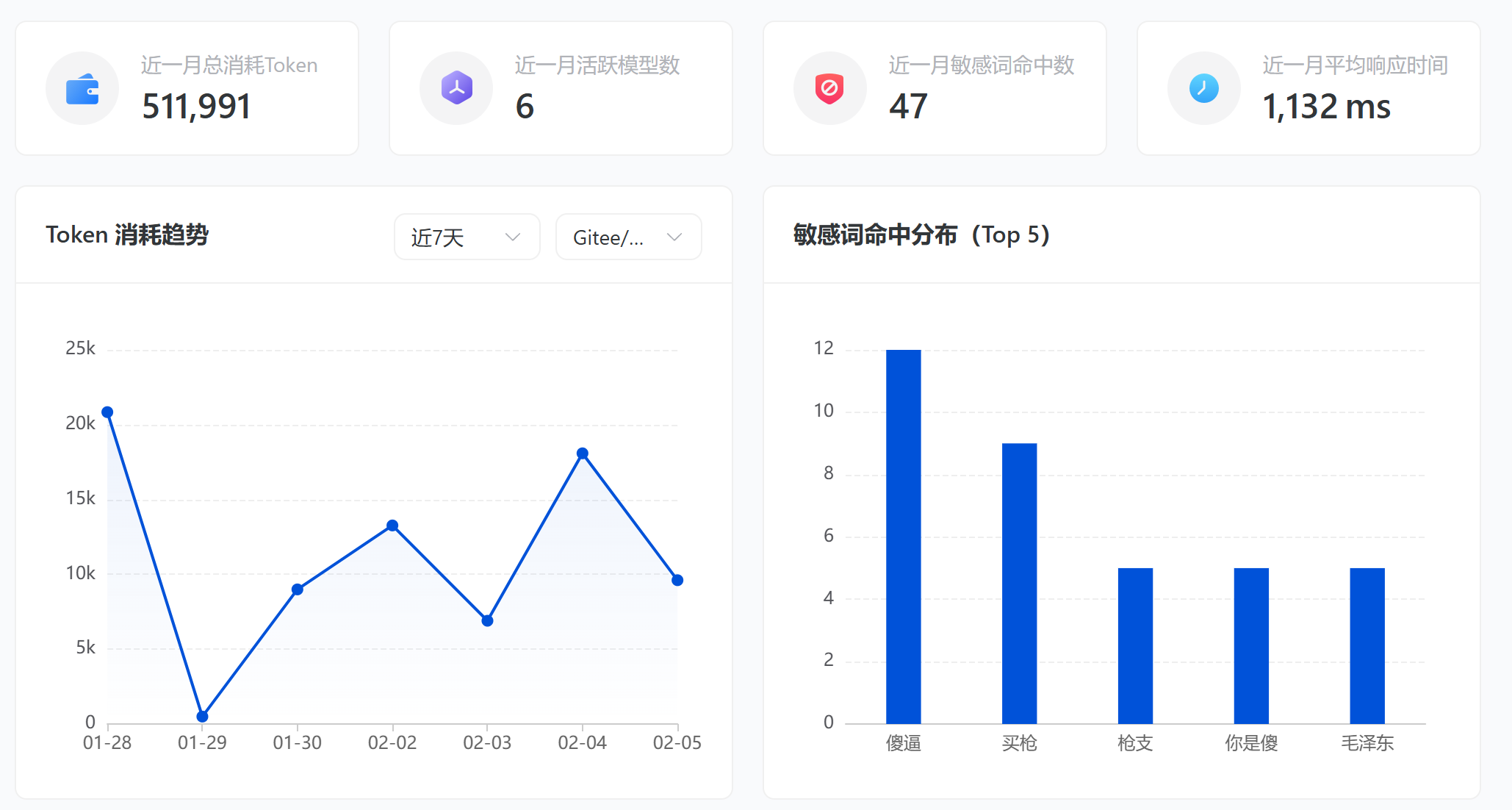Click the 511,991 total Token value
This screenshot has width=1512, height=810.
click(x=196, y=107)
